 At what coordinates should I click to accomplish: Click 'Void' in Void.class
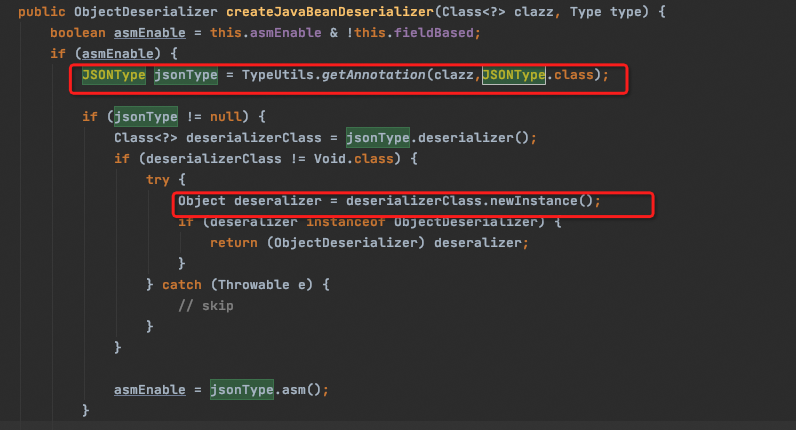click(329, 159)
